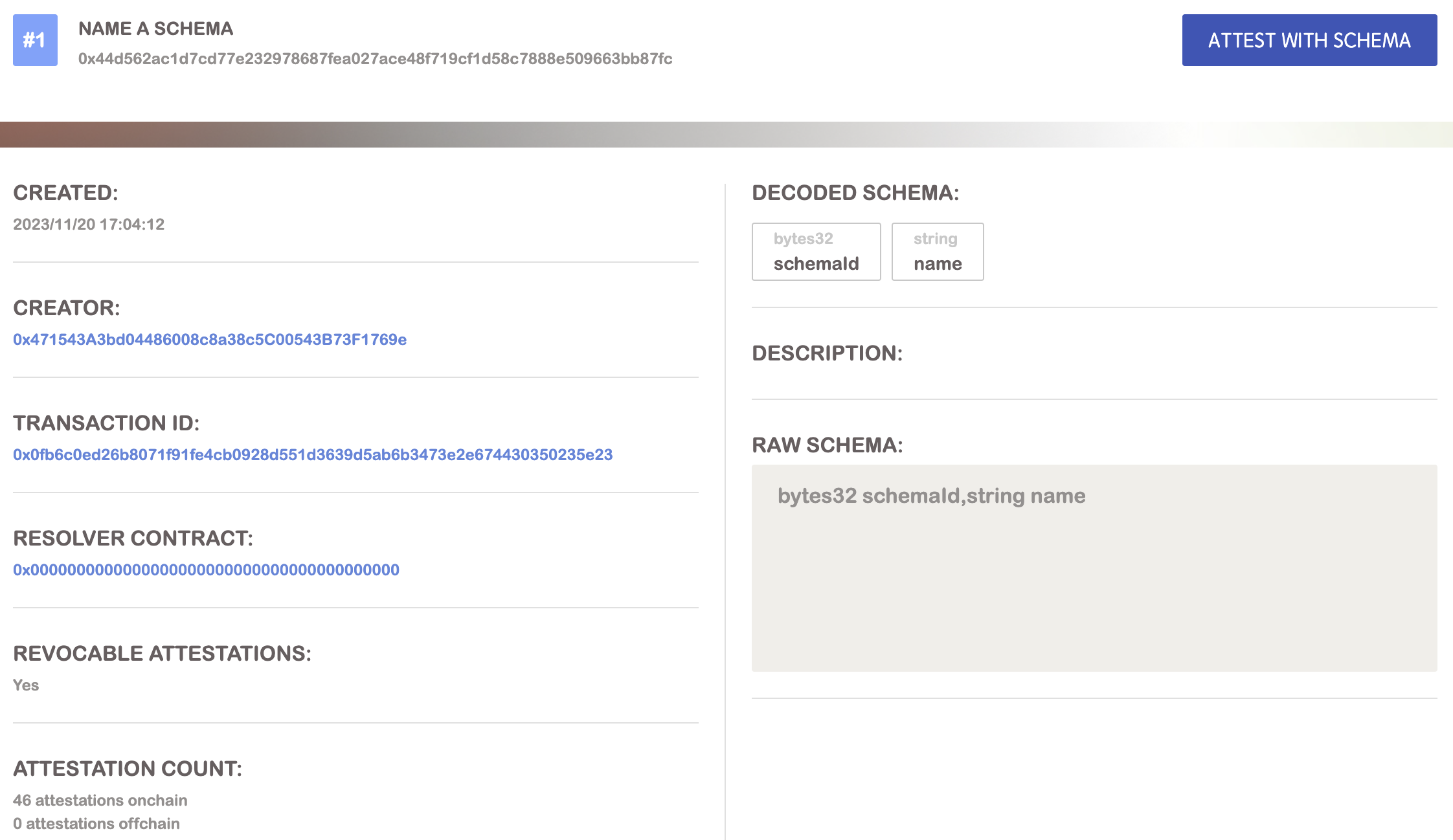
Task: Click the 46 attestations onchain text
Action: point(100,801)
